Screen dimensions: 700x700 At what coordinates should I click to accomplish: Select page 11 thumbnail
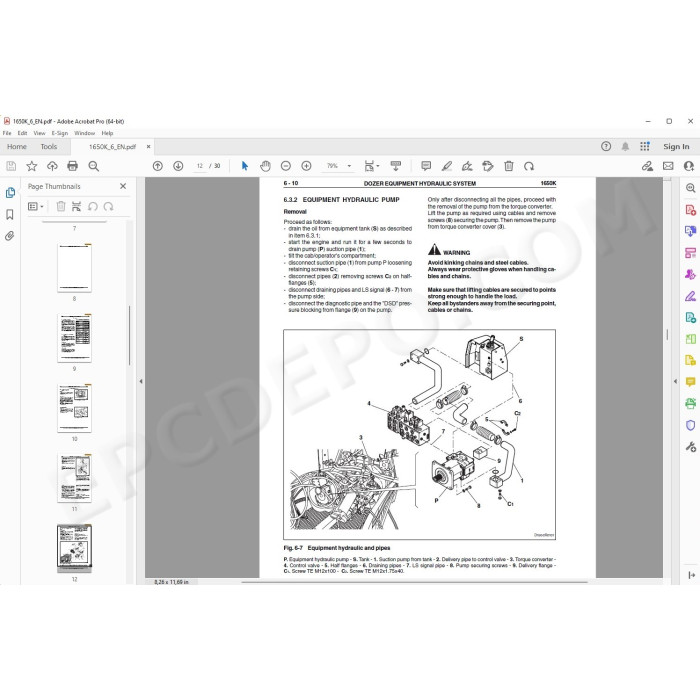click(x=75, y=478)
